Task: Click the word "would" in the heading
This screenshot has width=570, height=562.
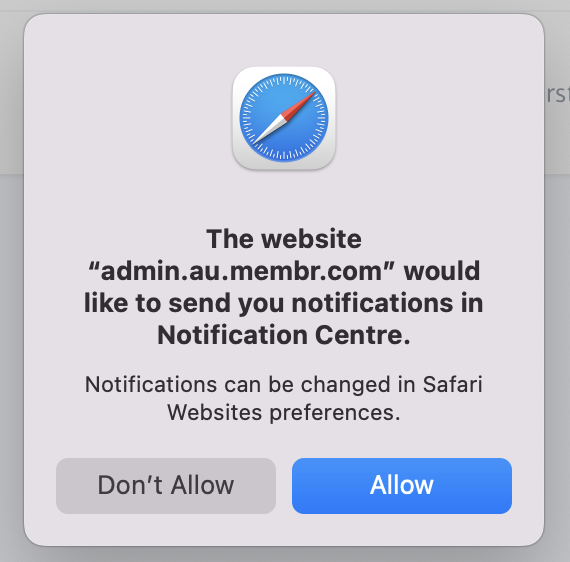Action: tap(442, 271)
